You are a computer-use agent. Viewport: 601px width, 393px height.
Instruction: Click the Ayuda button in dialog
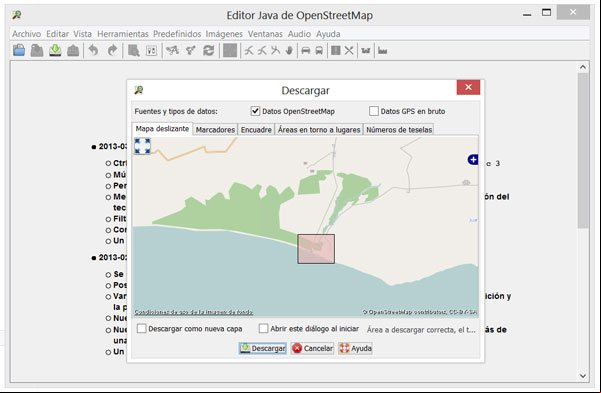click(x=355, y=348)
